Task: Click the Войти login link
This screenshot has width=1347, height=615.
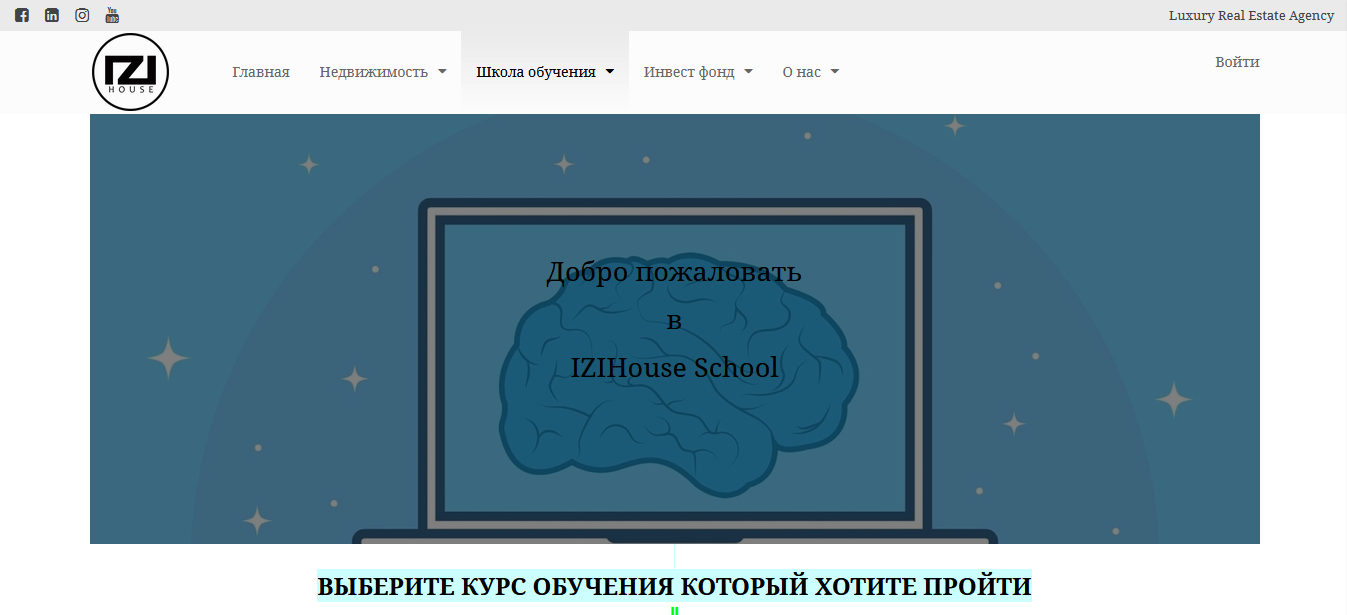Action: pos(1237,62)
